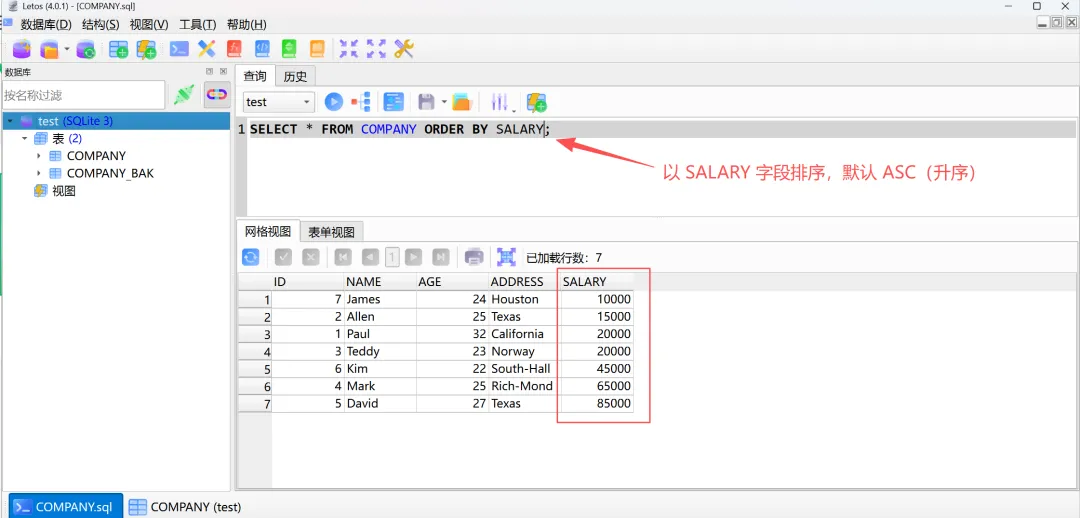The height and width of the screenshot is (518, 1080).
Task: Click the create new table icon
Action: (118, 49)
